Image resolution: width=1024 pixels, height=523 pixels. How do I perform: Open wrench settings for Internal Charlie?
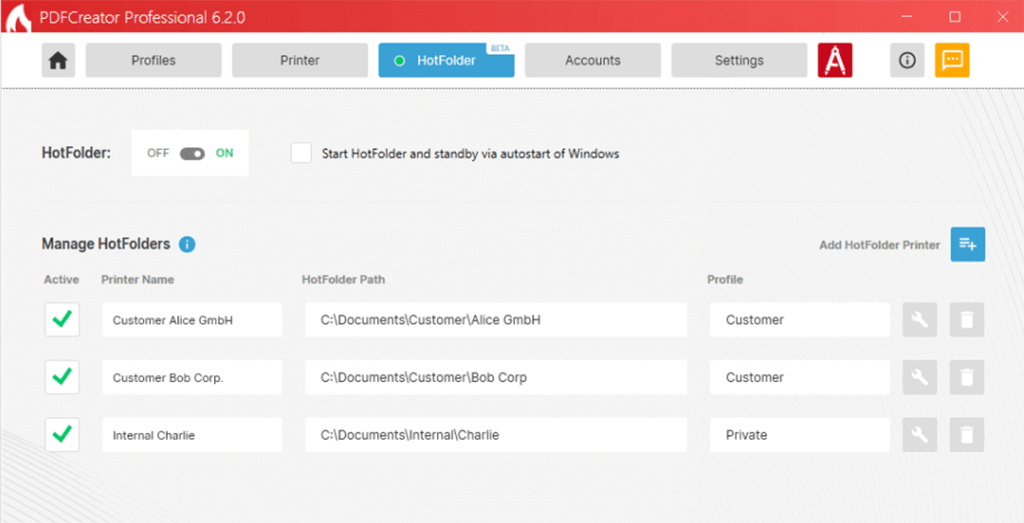point(919,435)
